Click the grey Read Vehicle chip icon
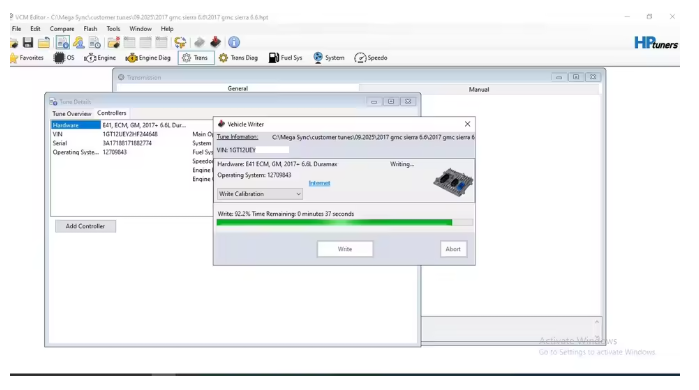The width and height of the screenshot is (699, 390). pos(199,42)
